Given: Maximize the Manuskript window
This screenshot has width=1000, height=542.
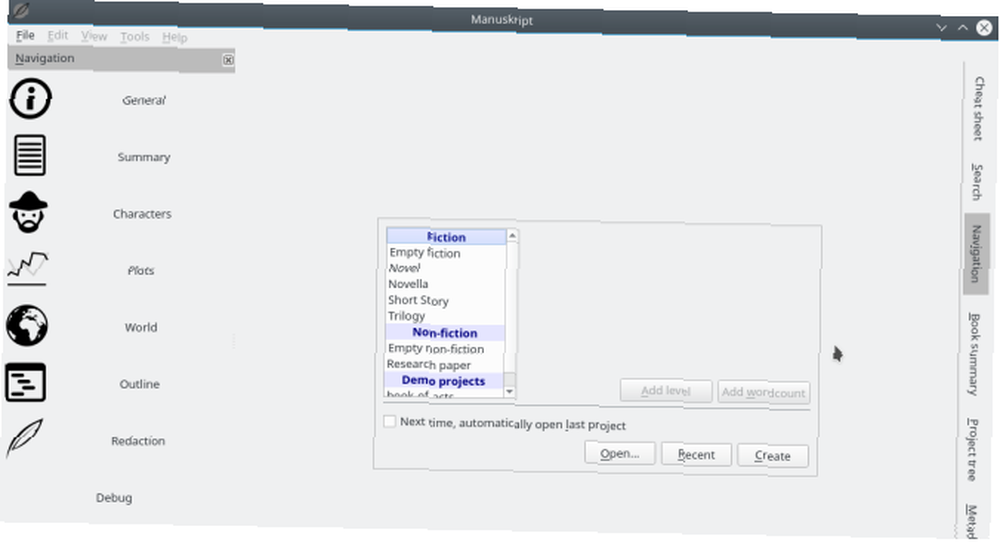Looking at the screenshot, I should 963,27.
